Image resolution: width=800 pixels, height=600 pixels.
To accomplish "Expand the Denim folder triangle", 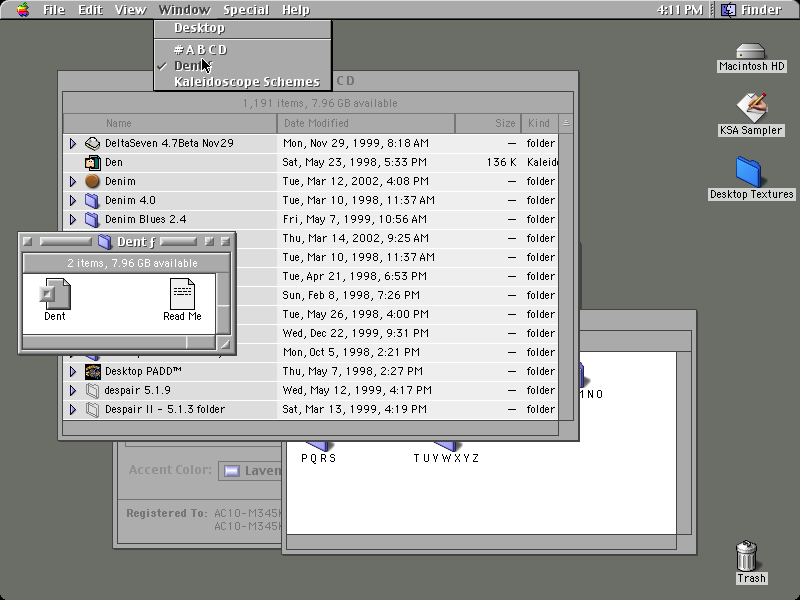I will click(x=73, y=181).
